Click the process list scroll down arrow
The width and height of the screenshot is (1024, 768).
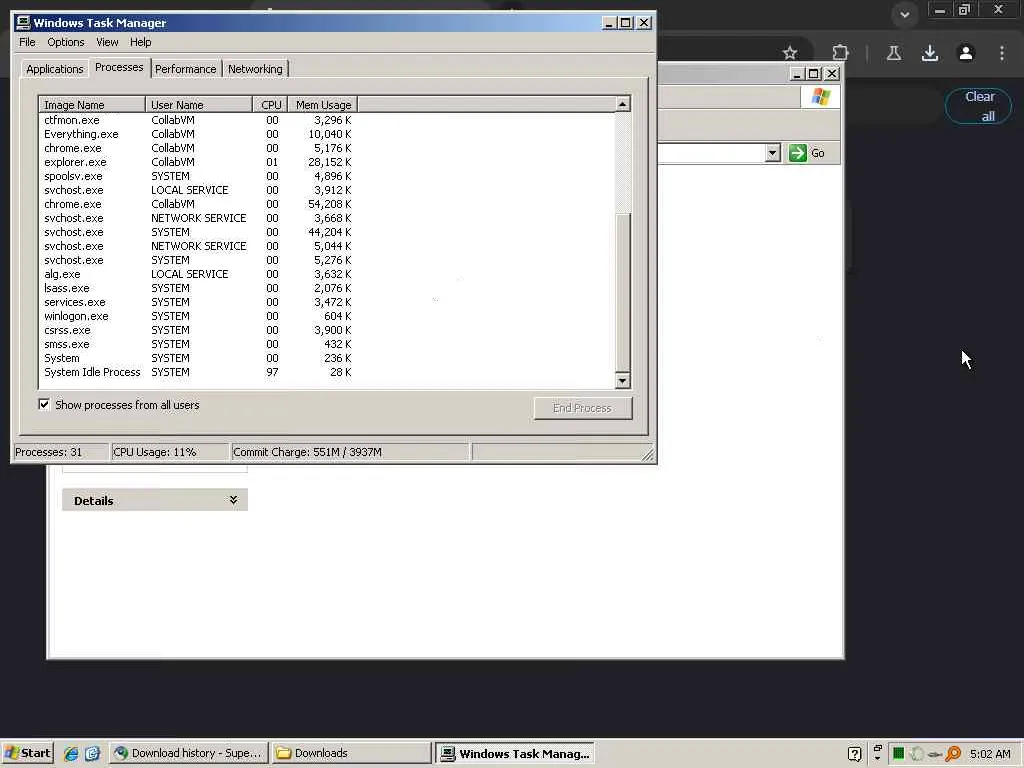[x=622, y=380]
